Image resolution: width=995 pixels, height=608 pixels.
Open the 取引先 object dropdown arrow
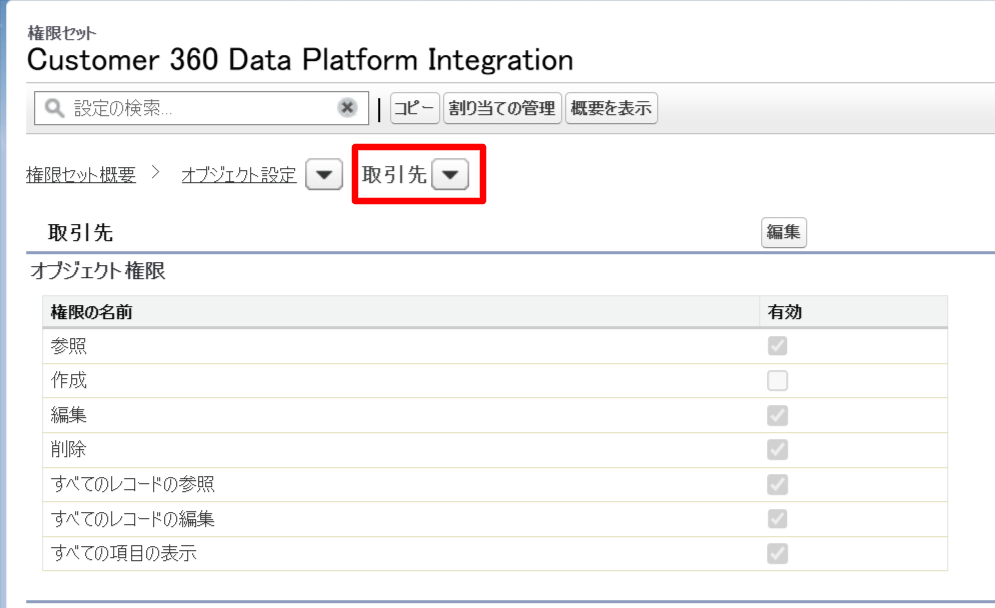(450, 175)
